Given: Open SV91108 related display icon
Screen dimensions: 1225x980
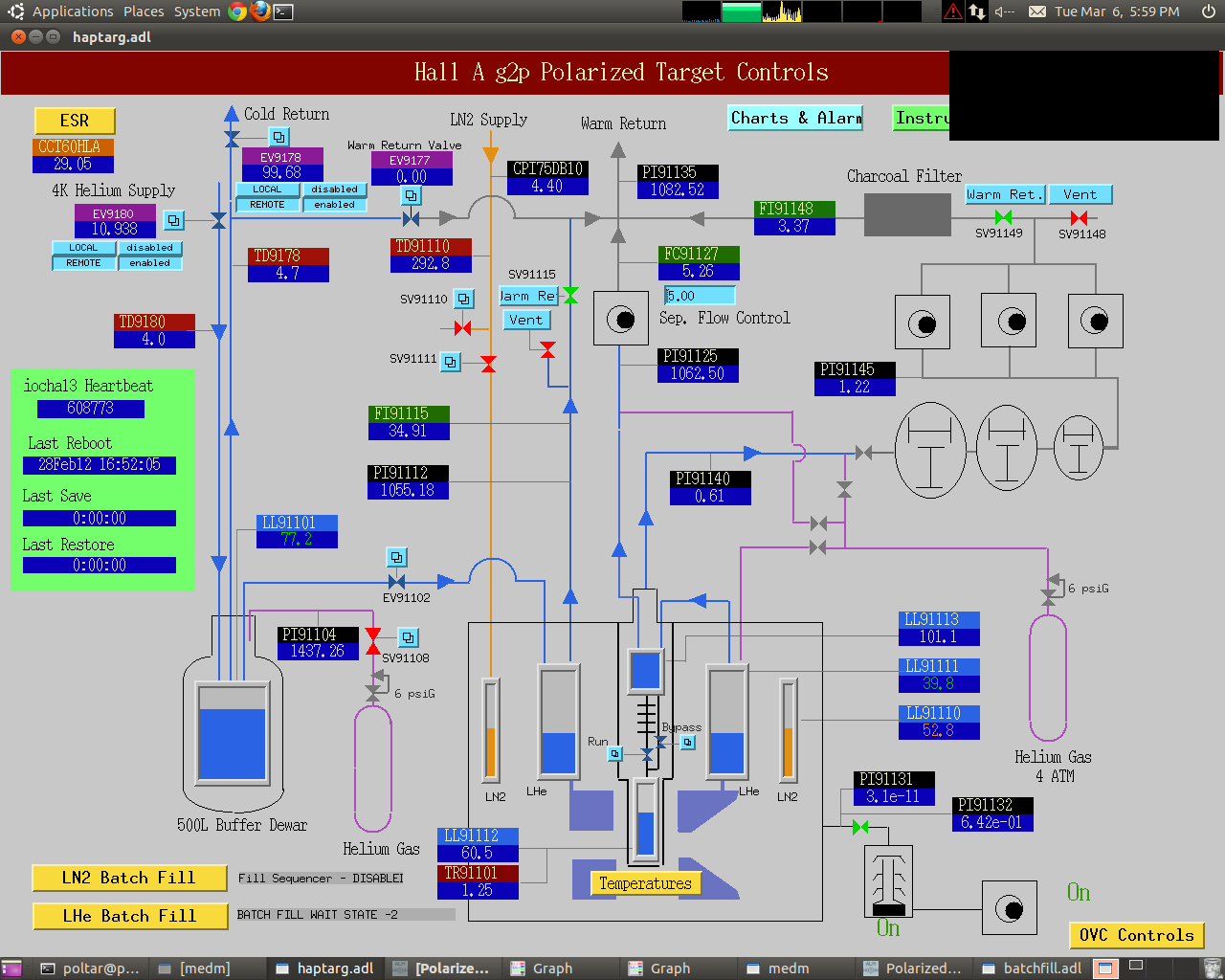Looking at the screenshot, I should [408, 637].
